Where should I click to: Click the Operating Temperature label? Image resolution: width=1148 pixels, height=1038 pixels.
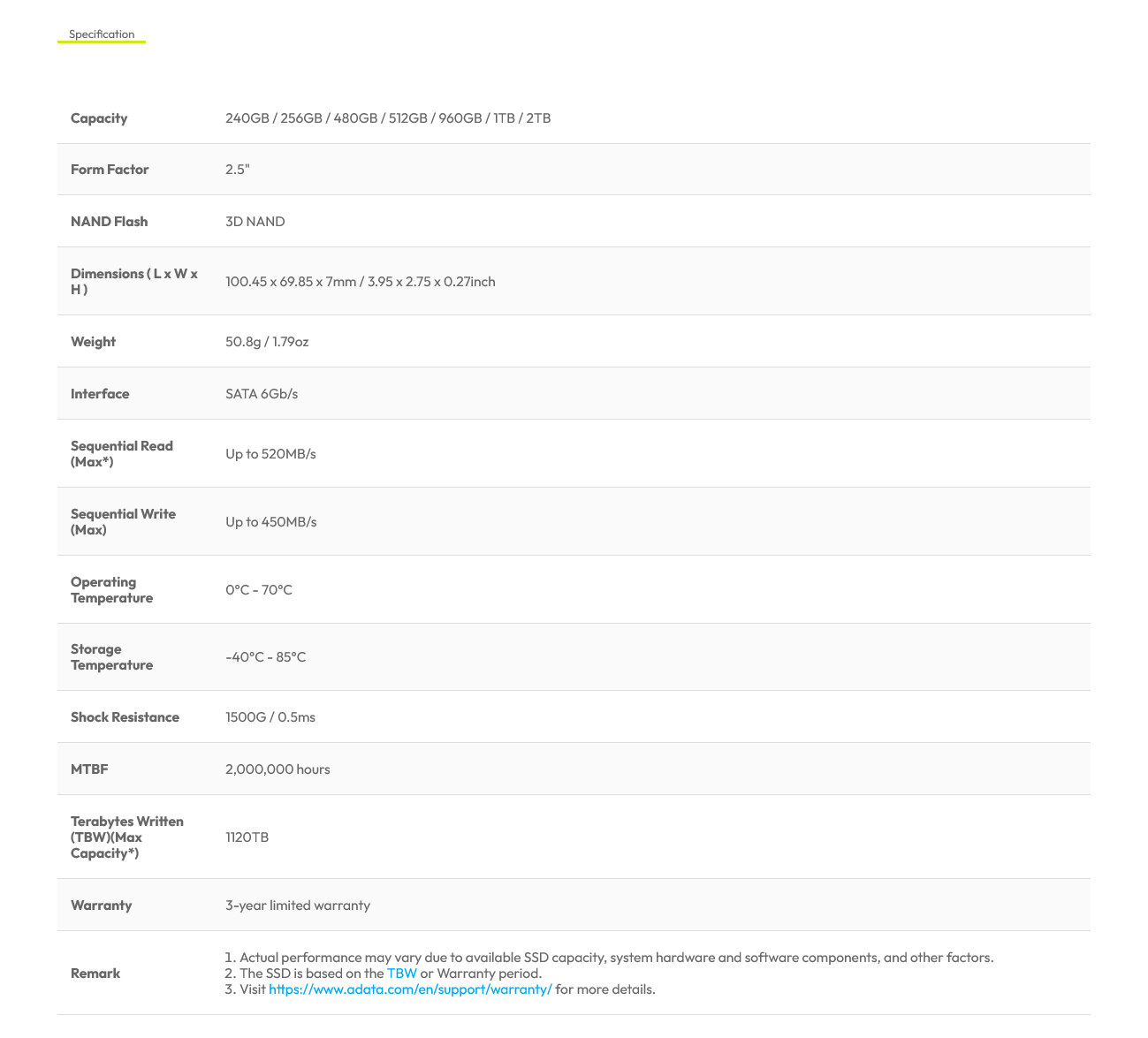(111, 590)
